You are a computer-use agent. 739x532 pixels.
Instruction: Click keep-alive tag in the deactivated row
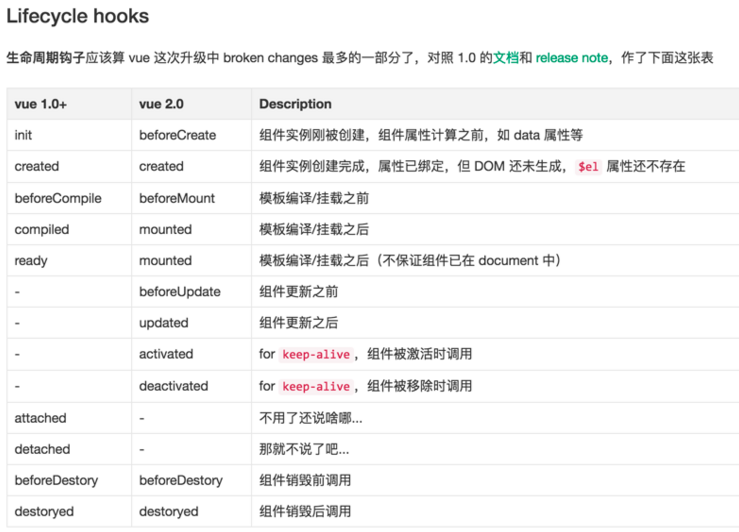point(316,386)
